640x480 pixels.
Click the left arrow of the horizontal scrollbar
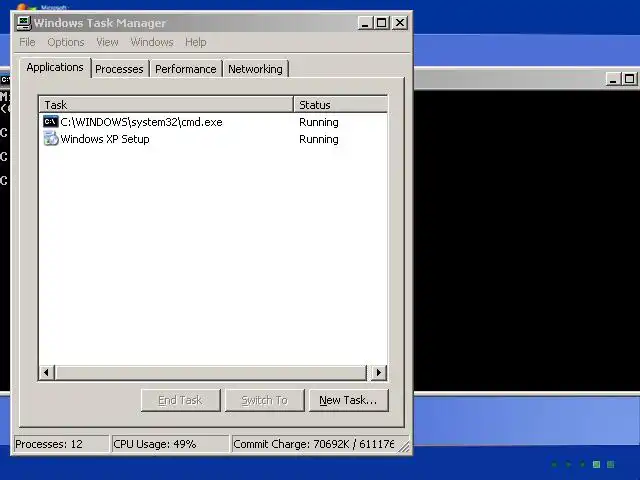(x=47, y=372)
